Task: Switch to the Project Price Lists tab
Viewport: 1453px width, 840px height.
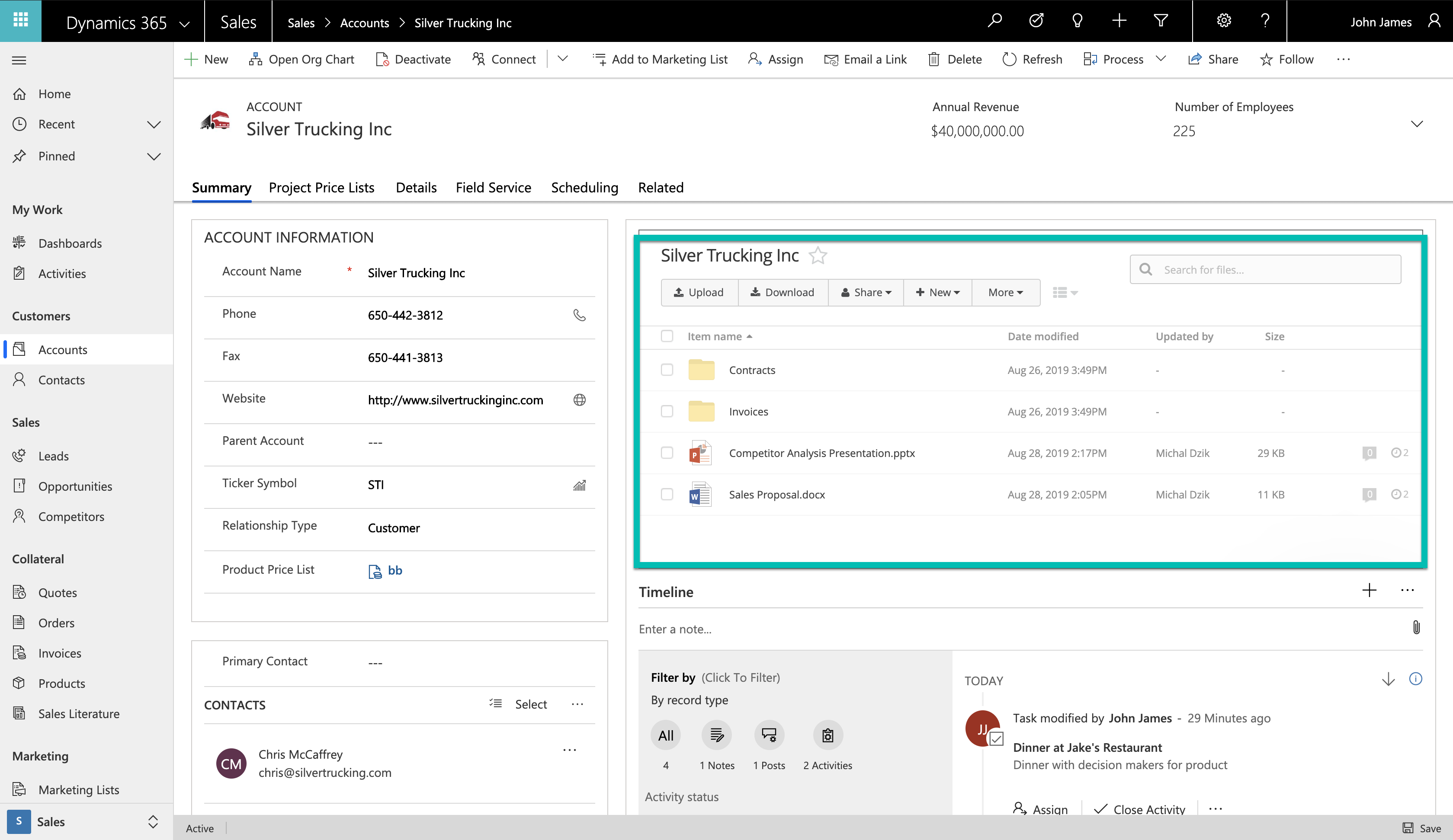Action: click(x=321, y=188)
